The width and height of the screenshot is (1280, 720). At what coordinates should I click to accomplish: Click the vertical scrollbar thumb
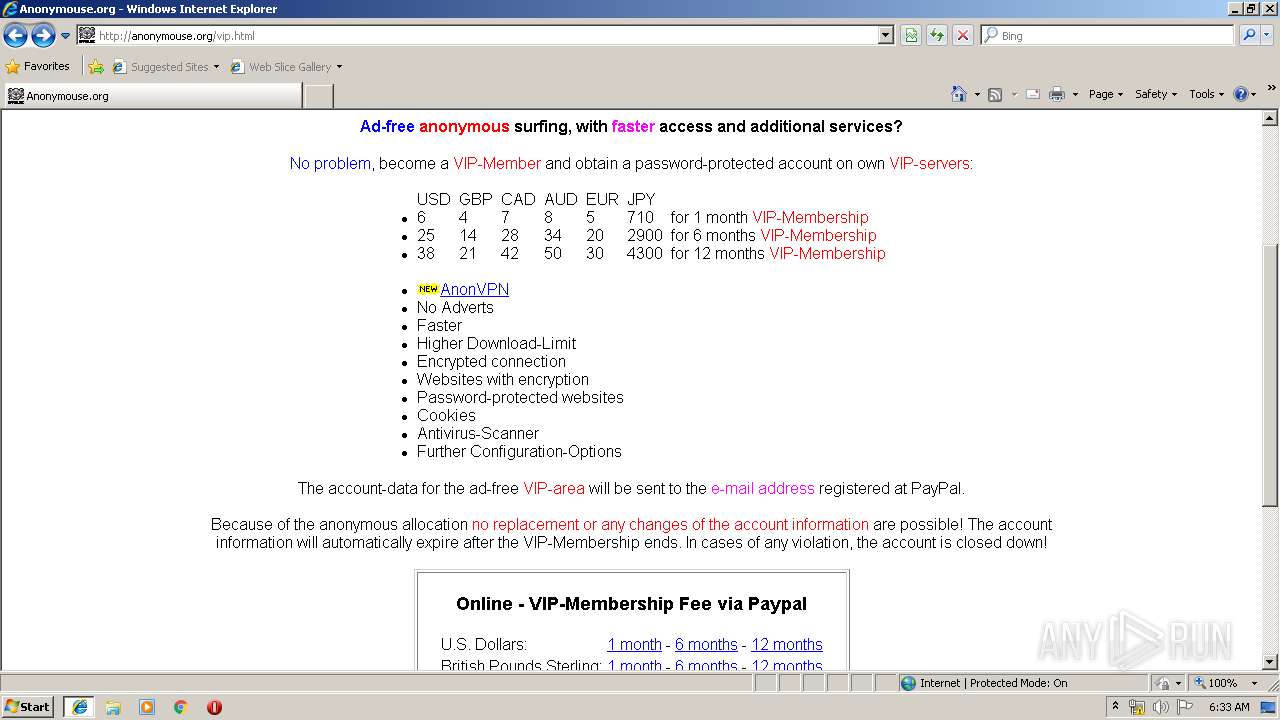coord(1270,375)
